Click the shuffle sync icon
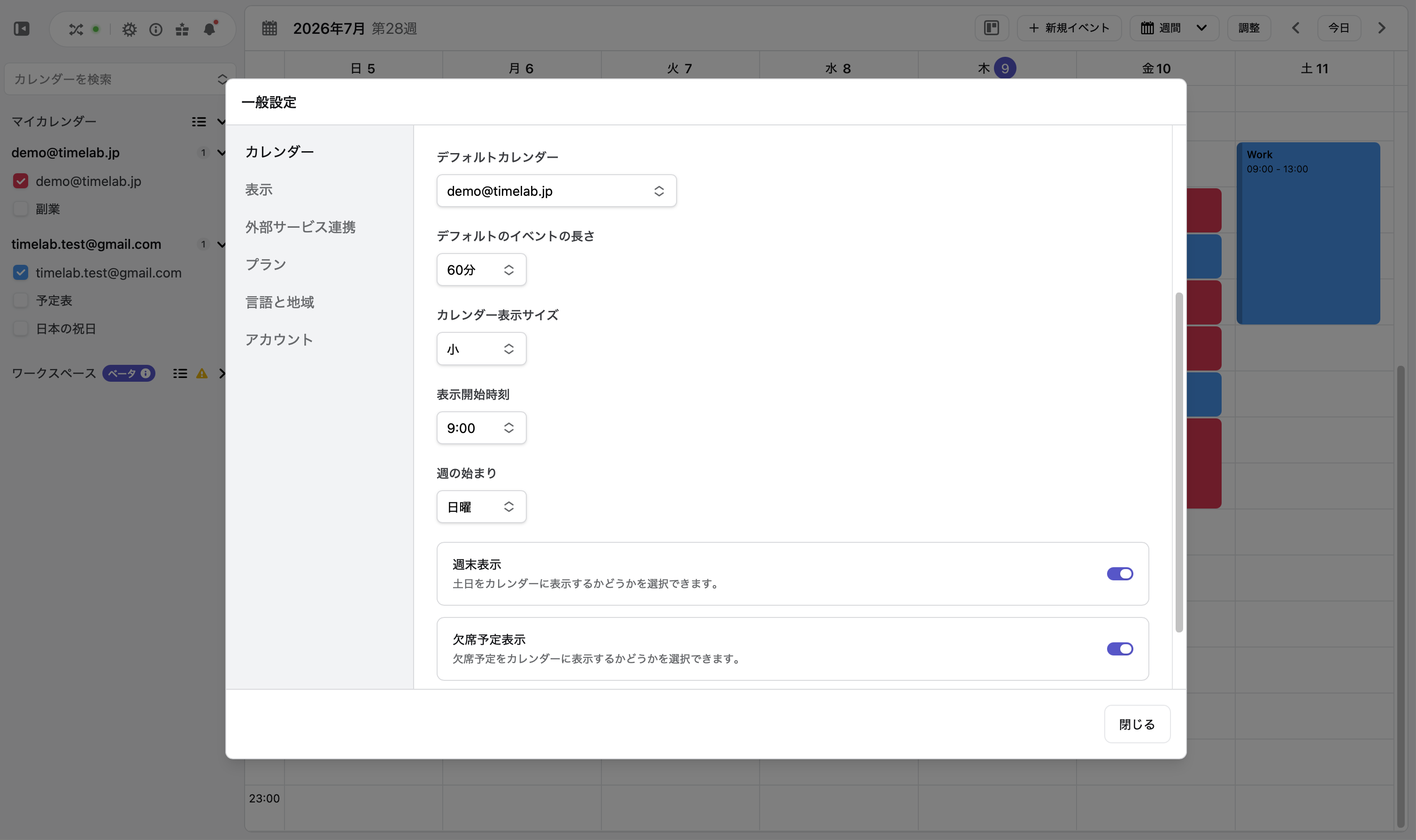The image size is (1416, 840). pyautogui.click(x=76, y=29)
